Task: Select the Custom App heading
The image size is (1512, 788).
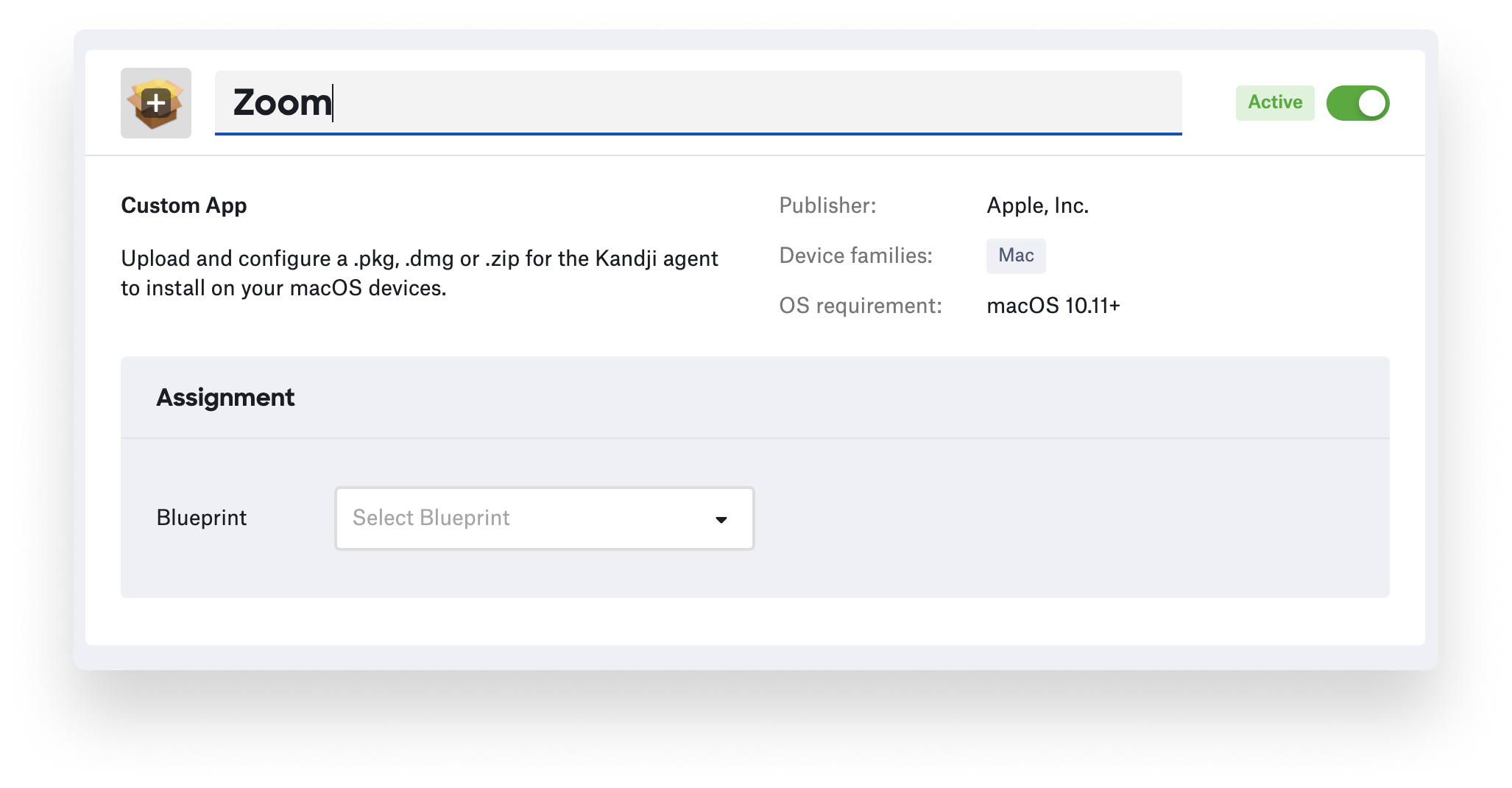Action: (x=184, y=205)
